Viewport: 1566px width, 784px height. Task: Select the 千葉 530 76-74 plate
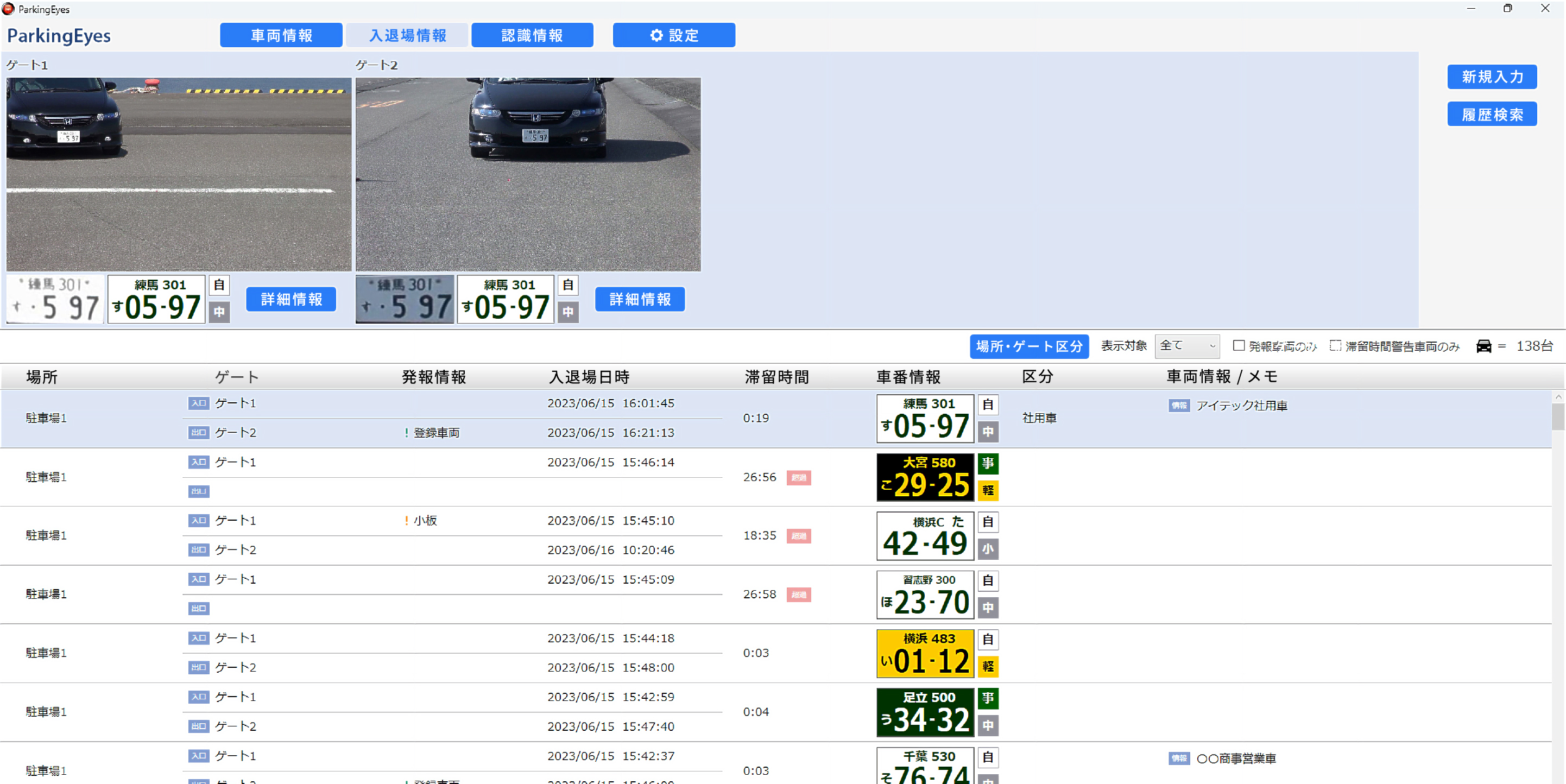pos(925,766)
